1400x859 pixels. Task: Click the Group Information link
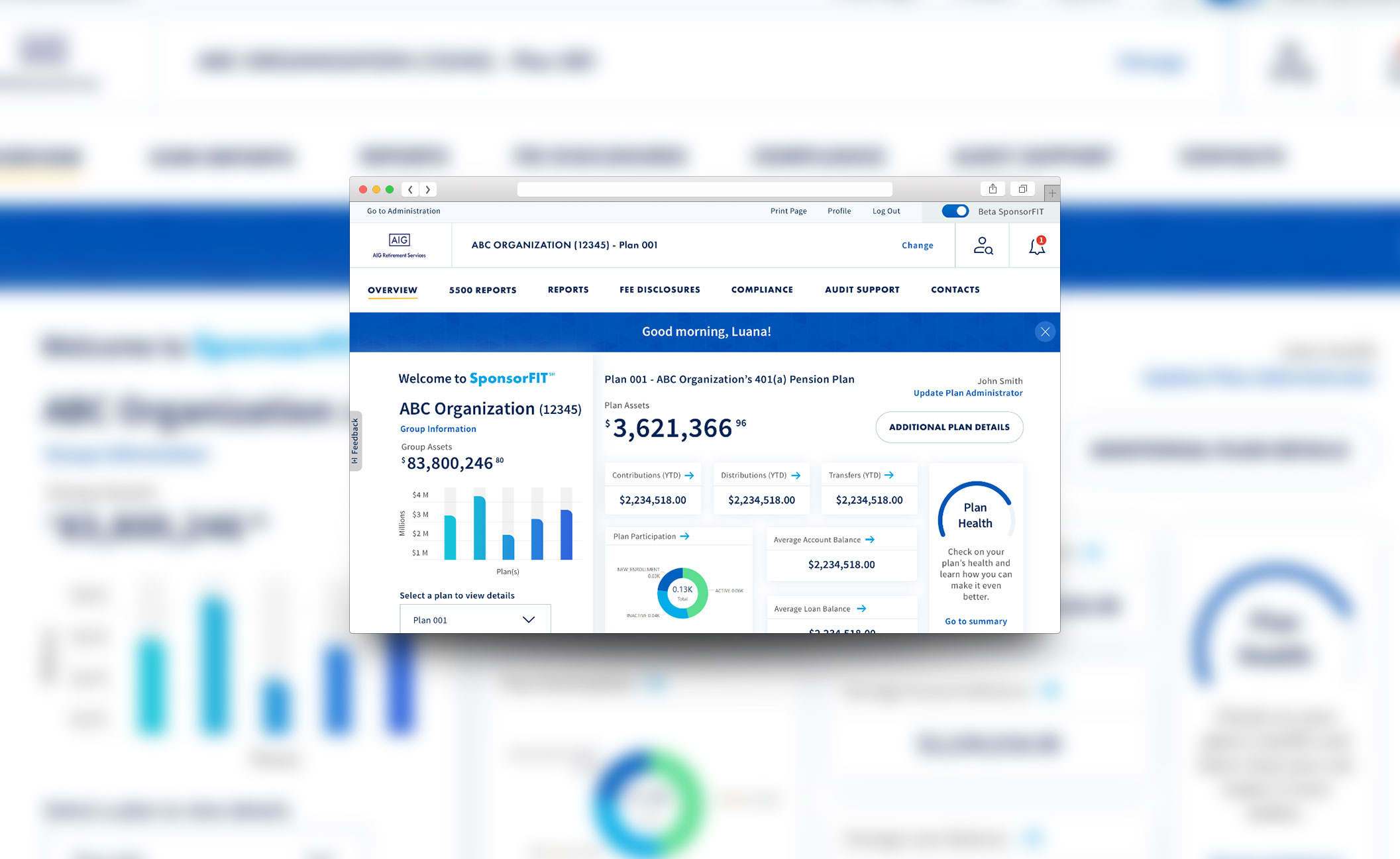pyautogui.click(x=438, y=429)
